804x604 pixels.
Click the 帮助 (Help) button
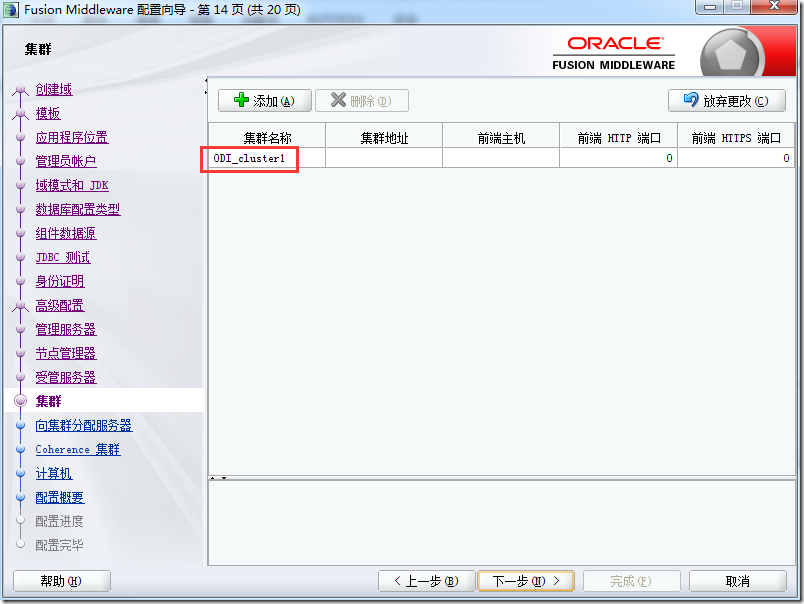pos(62,581)
